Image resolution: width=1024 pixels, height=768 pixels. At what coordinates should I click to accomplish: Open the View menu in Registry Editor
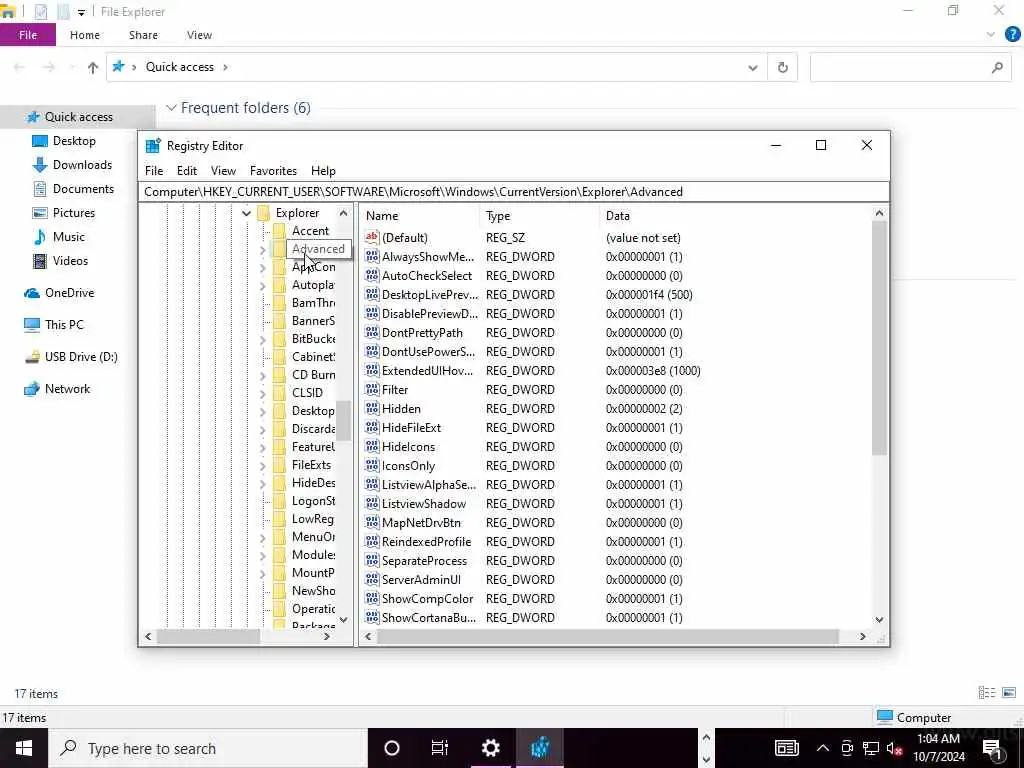[x=223, y=170]
